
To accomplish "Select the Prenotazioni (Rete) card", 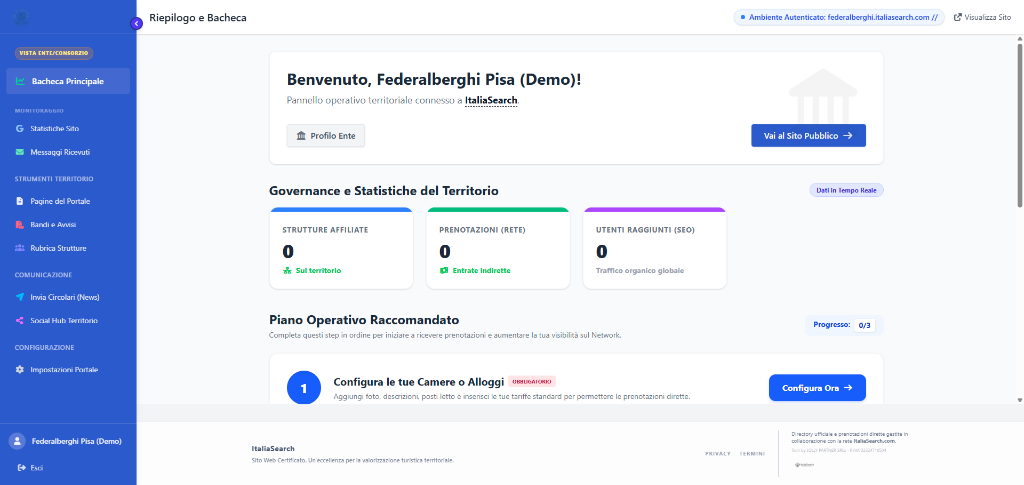I will pyautogui.click(x=498, y=248).
